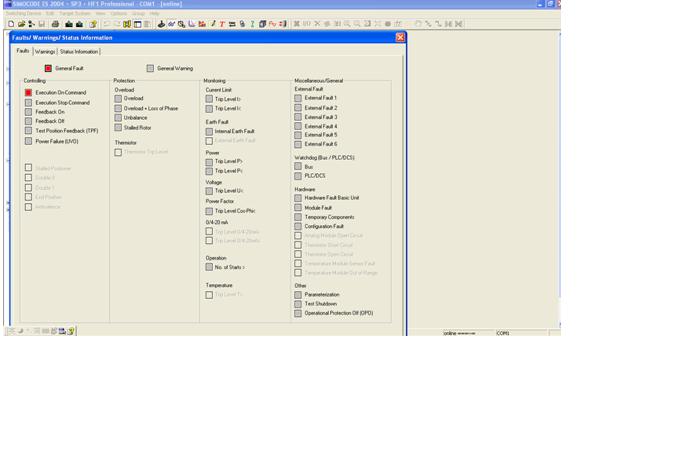Click the grayed Save diskette icon
The image size is (692, 461).
[41, 24]
